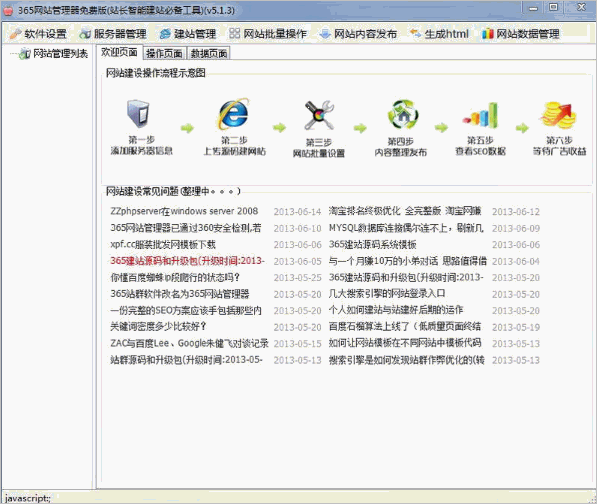Click the 建站管理 globe icon
The height and width of the screenshot is (504, 597).
165,34
